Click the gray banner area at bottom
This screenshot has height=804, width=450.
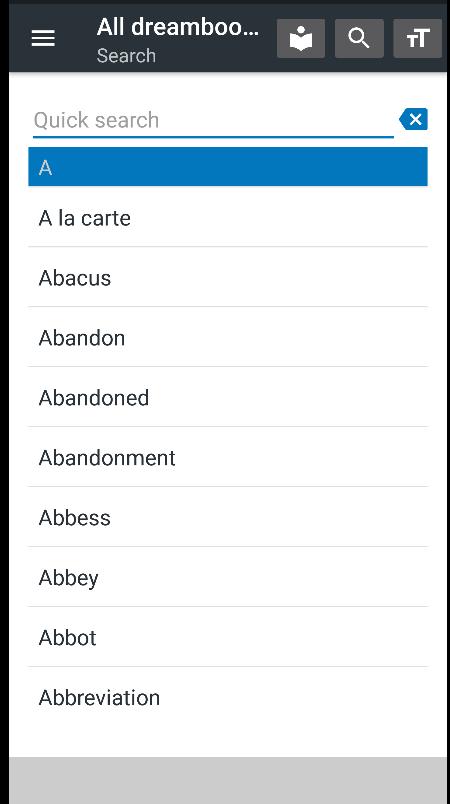pos(228,780)
